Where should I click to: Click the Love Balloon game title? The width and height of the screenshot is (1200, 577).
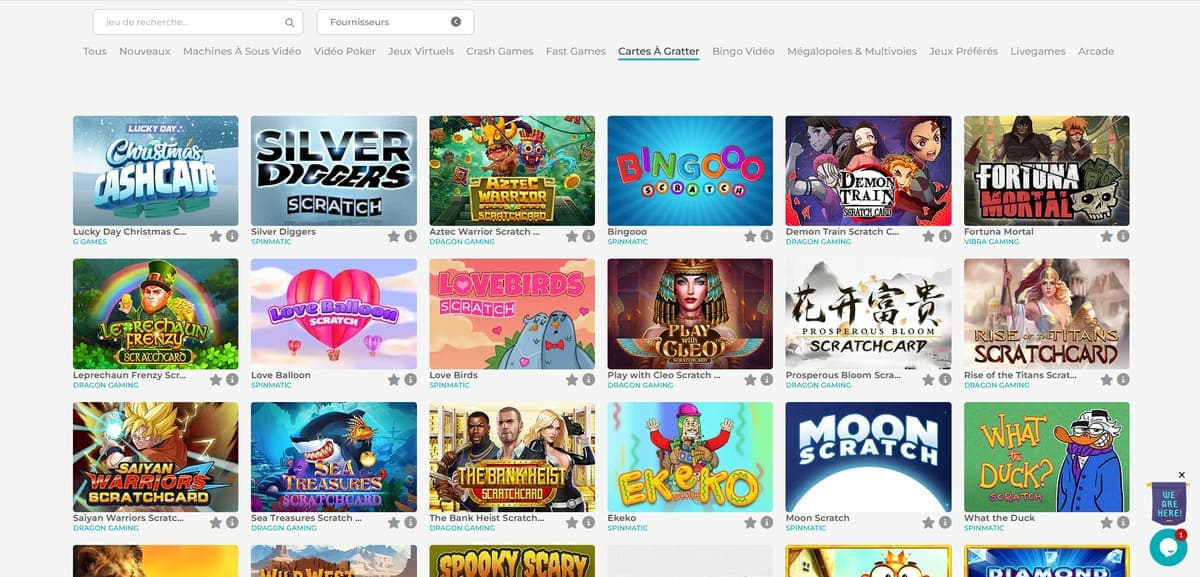(281, 375)
